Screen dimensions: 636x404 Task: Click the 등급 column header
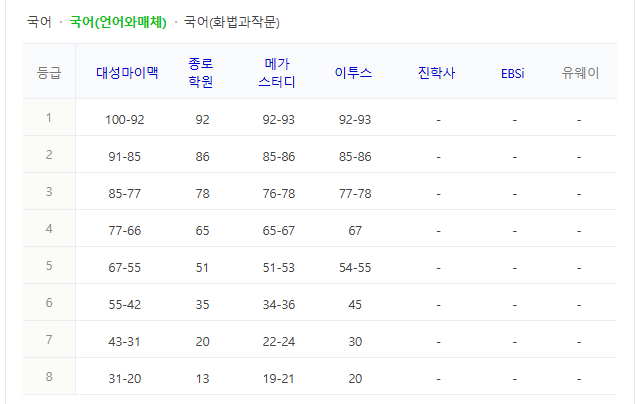pyautogui.click(x=49, y=73)
